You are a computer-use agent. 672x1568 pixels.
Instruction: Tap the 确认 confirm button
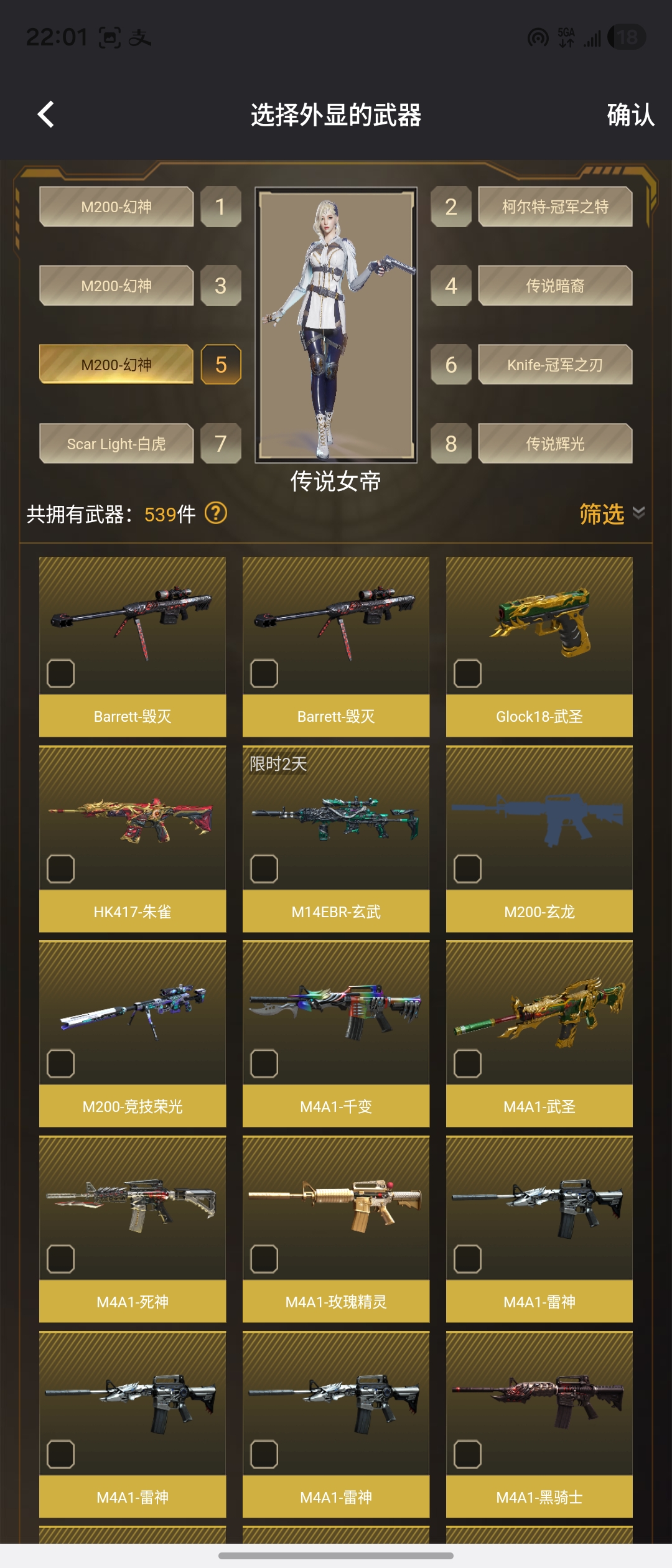tap(631, 115)
